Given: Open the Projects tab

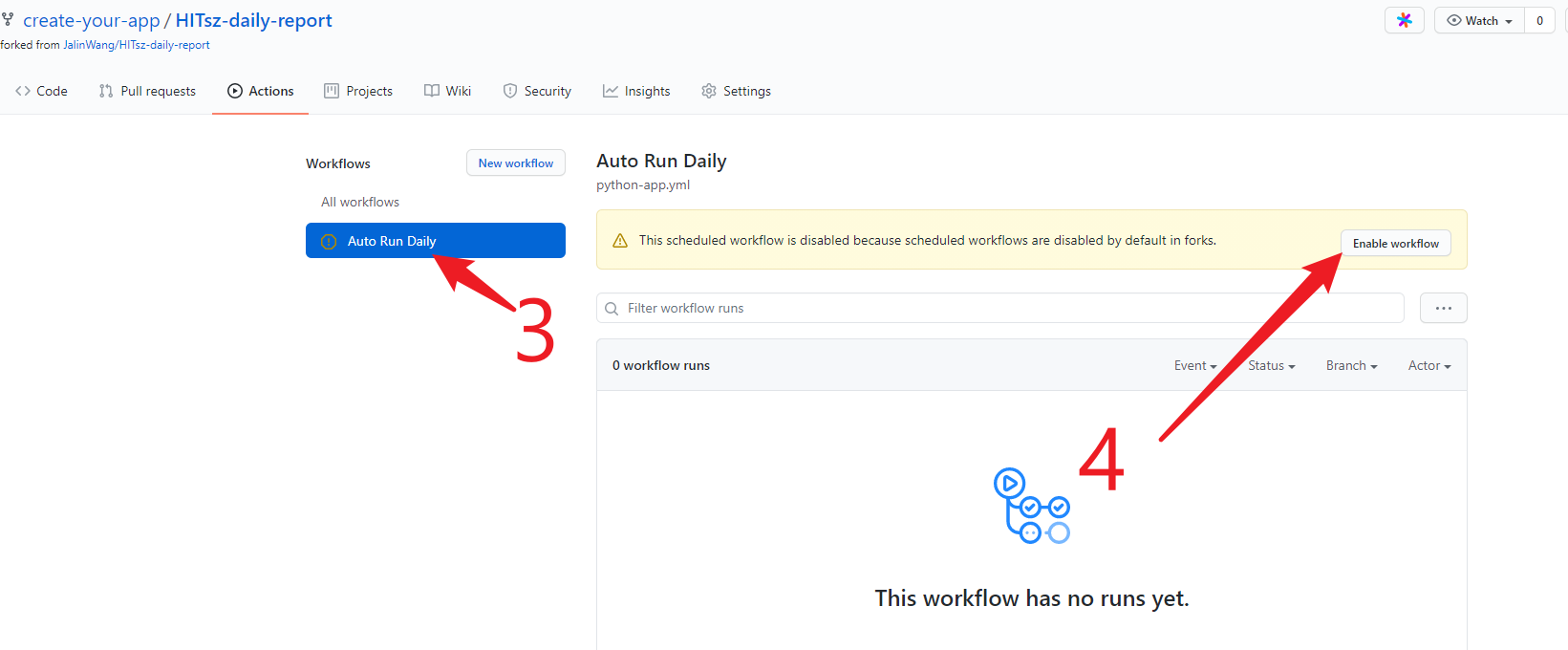Looking at the screenshot, I should 358,91.
